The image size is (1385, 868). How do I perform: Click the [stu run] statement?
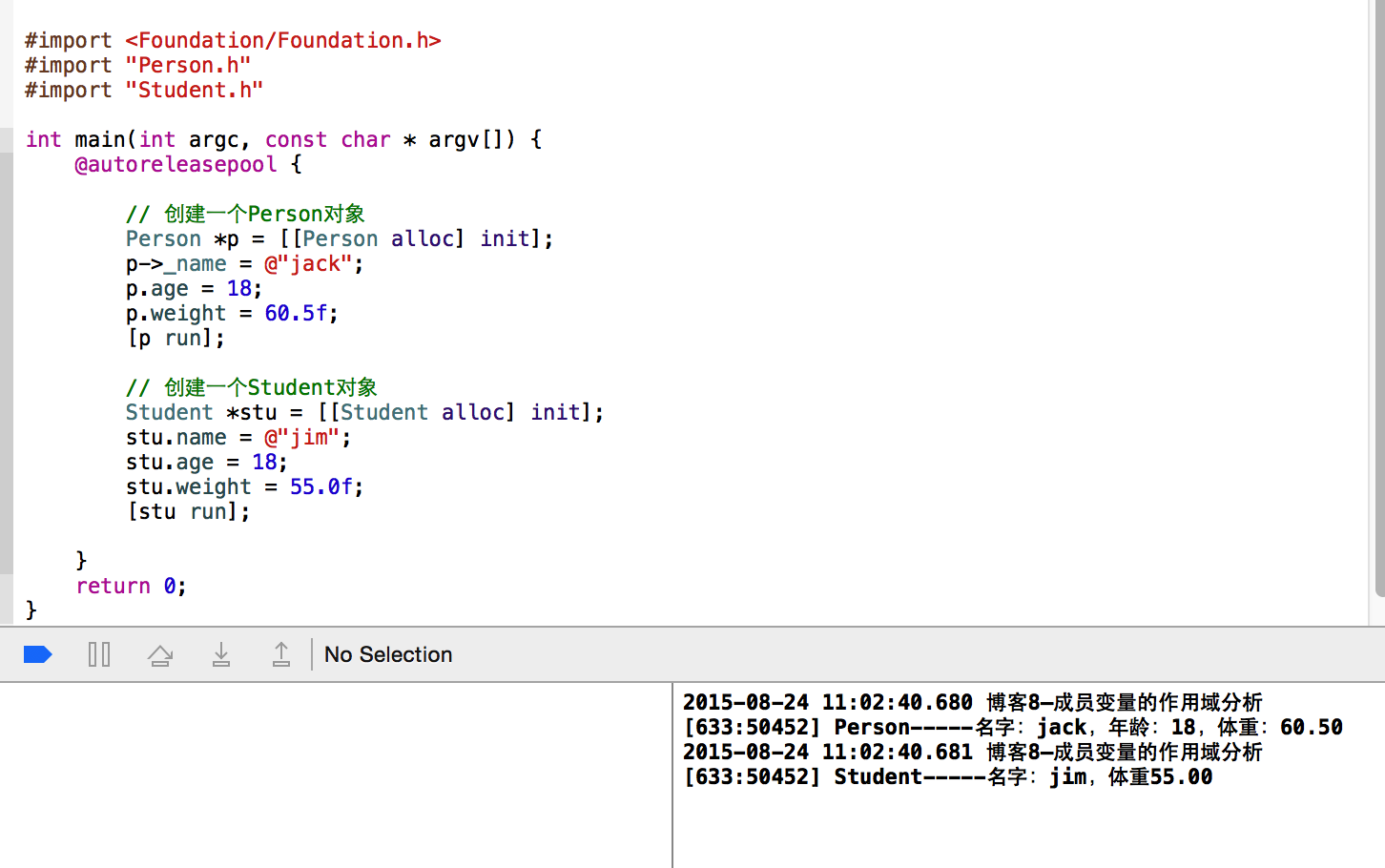(189, 511)
